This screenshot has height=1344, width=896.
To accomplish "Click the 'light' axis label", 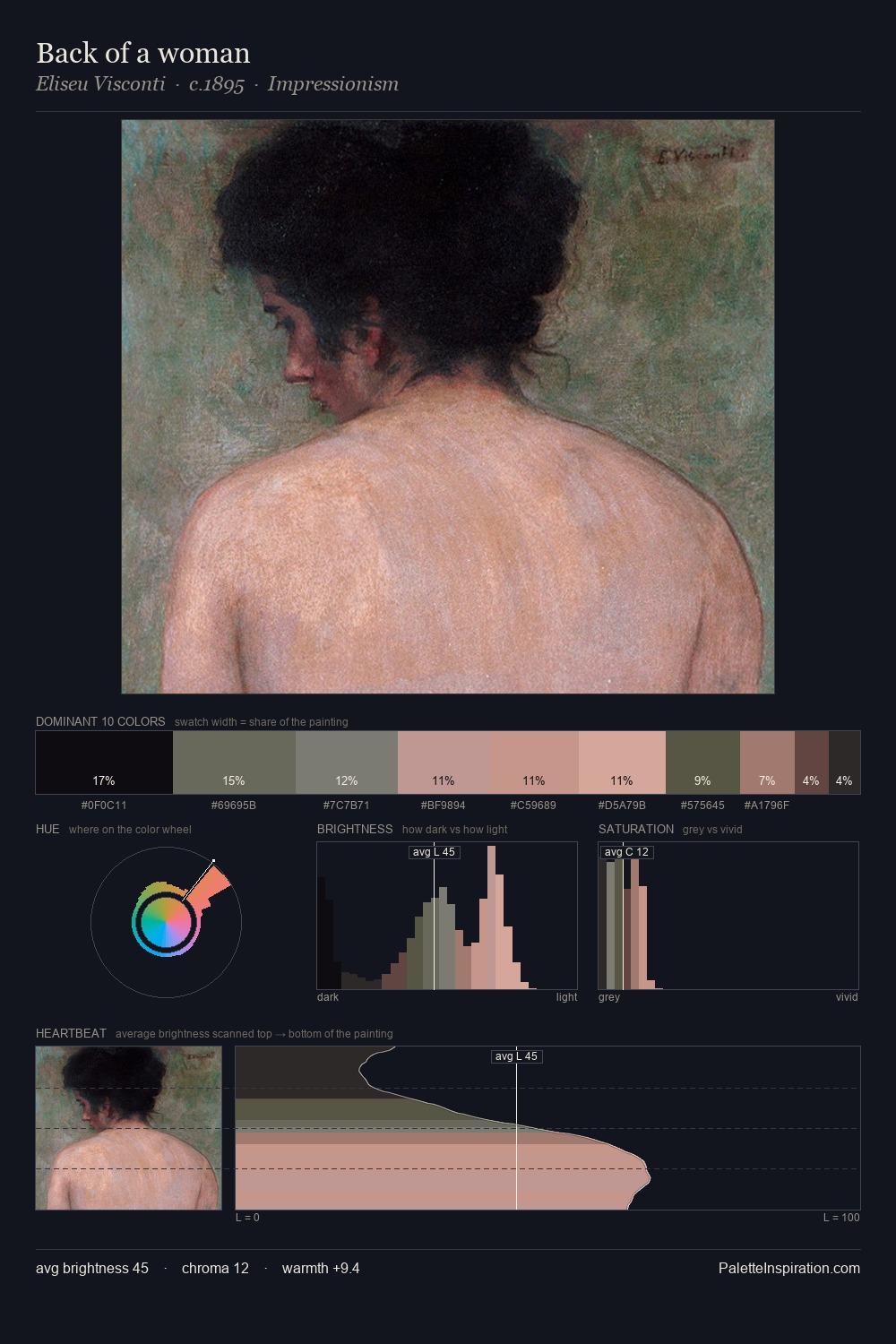I will click(x=567, y=997).
